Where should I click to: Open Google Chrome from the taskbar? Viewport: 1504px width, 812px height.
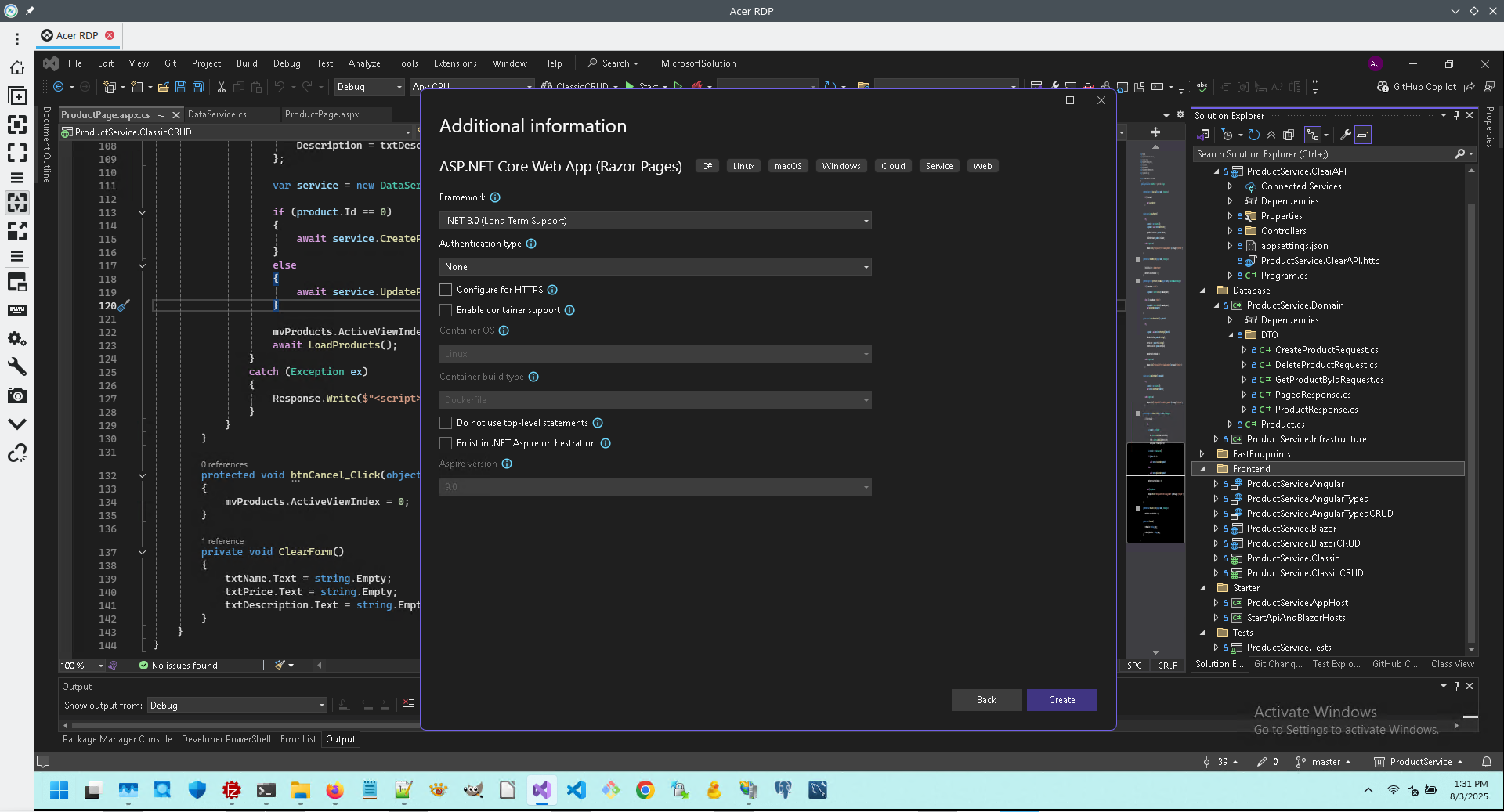click(x=645, y=790)
